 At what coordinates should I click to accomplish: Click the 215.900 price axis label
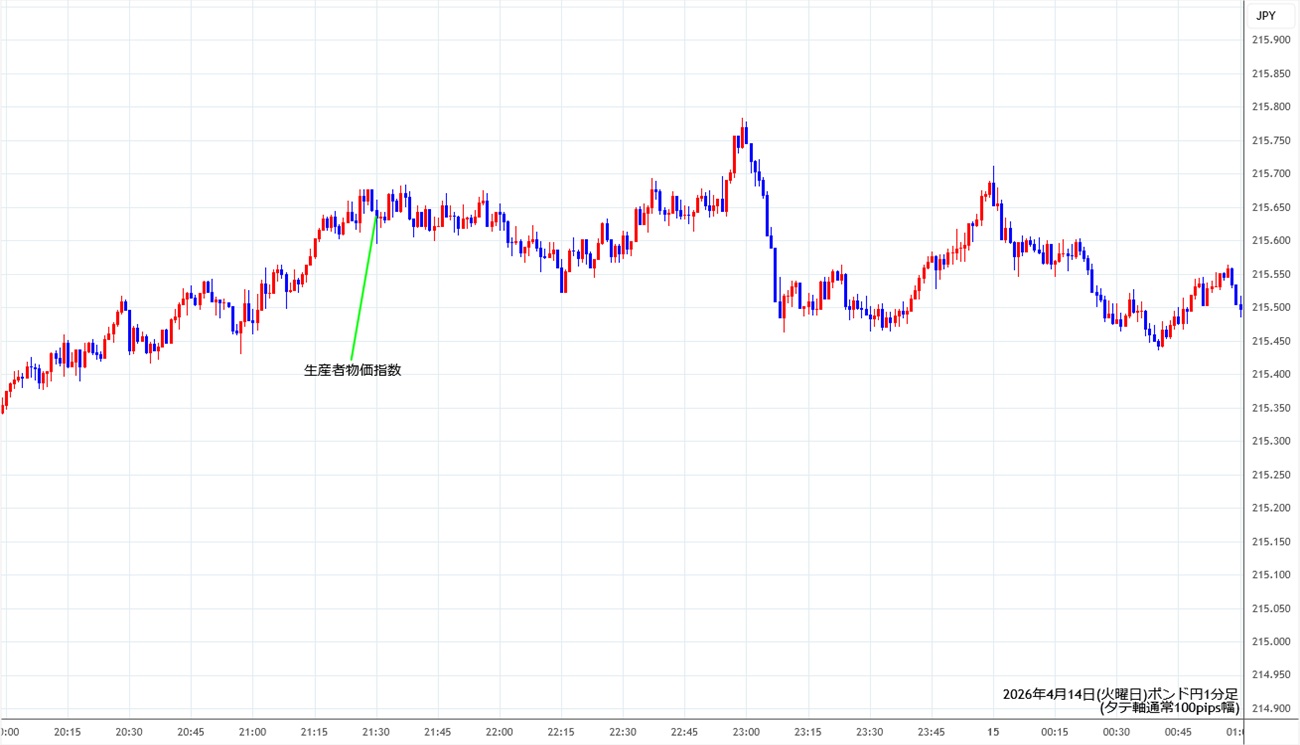coord(1270,40)
